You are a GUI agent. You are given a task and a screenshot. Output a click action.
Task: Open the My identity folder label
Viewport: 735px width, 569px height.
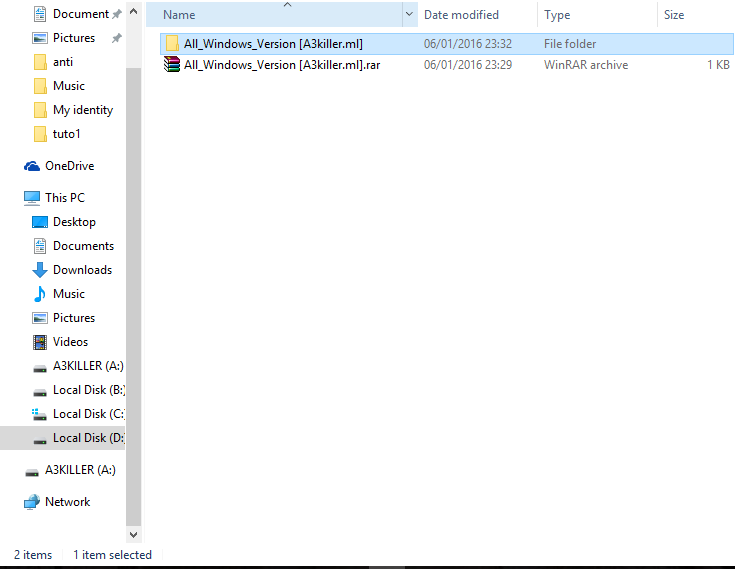[83, 110]
